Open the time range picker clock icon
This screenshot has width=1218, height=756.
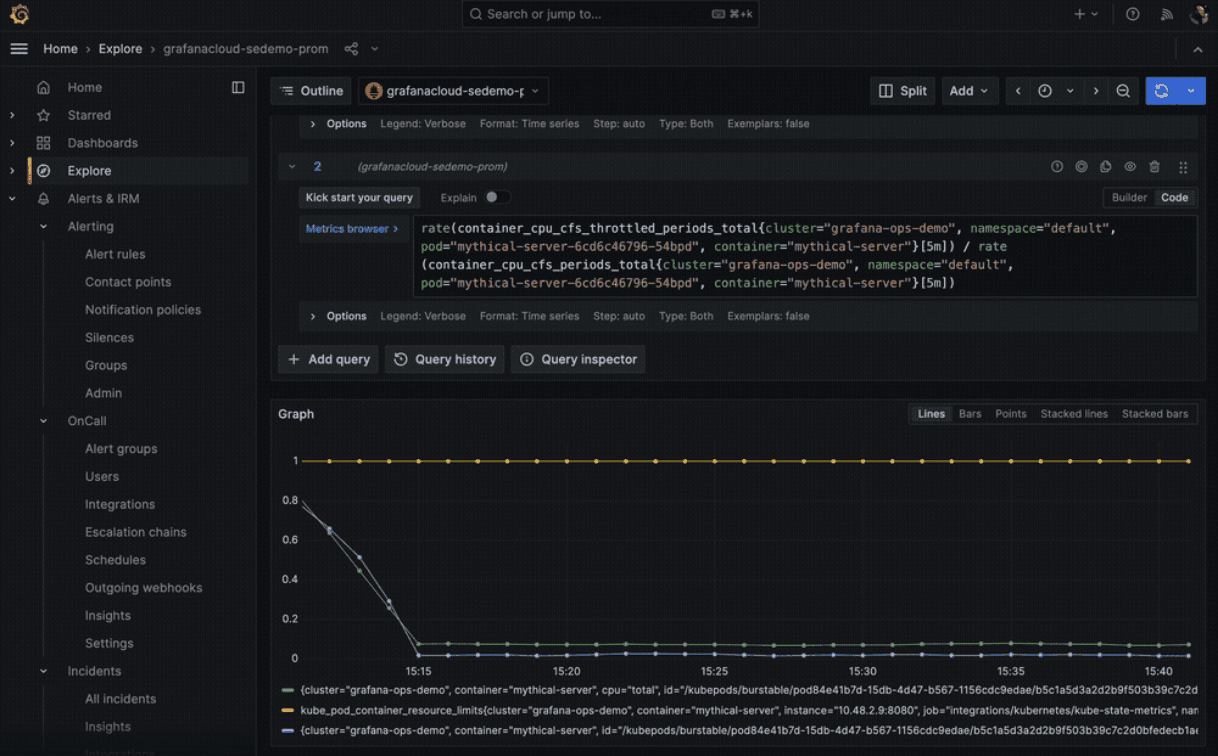point(1043,90)
